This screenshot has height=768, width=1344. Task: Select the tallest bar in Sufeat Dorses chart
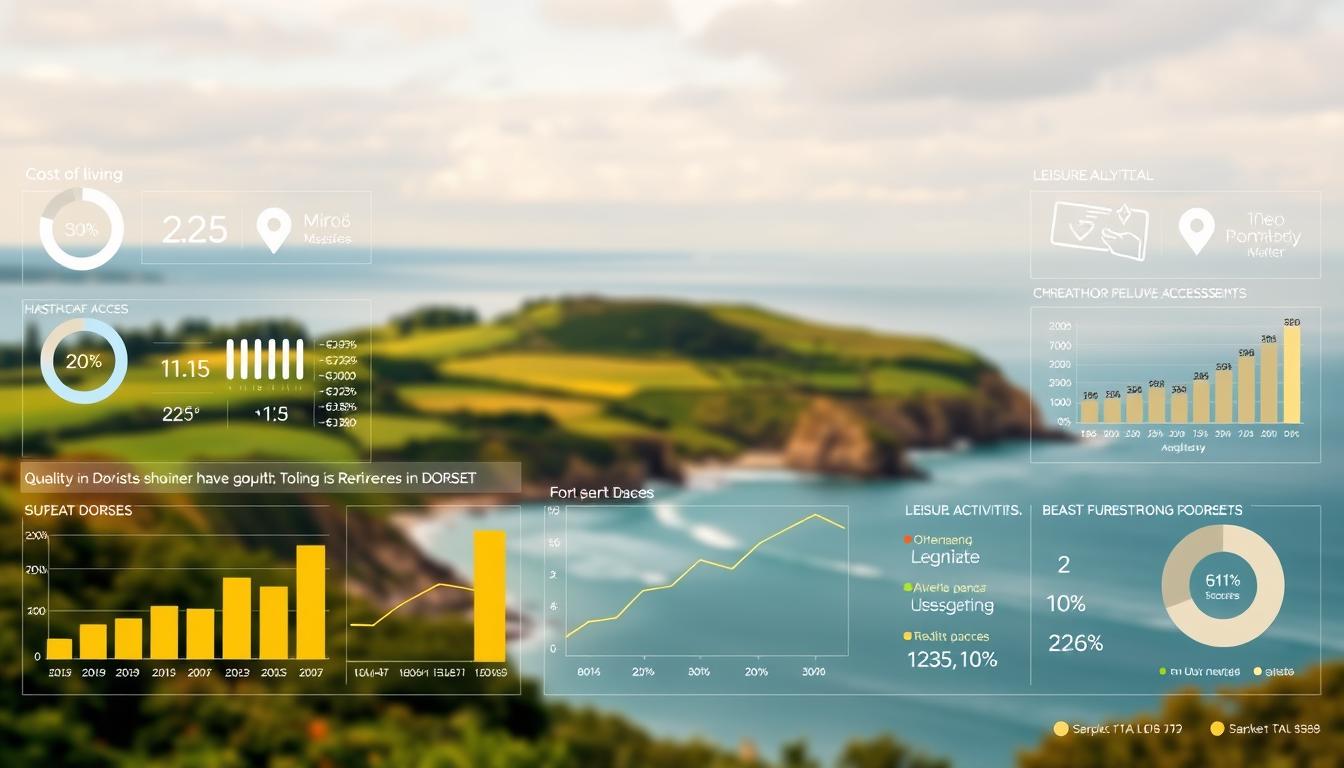click(x=309, y=600)
